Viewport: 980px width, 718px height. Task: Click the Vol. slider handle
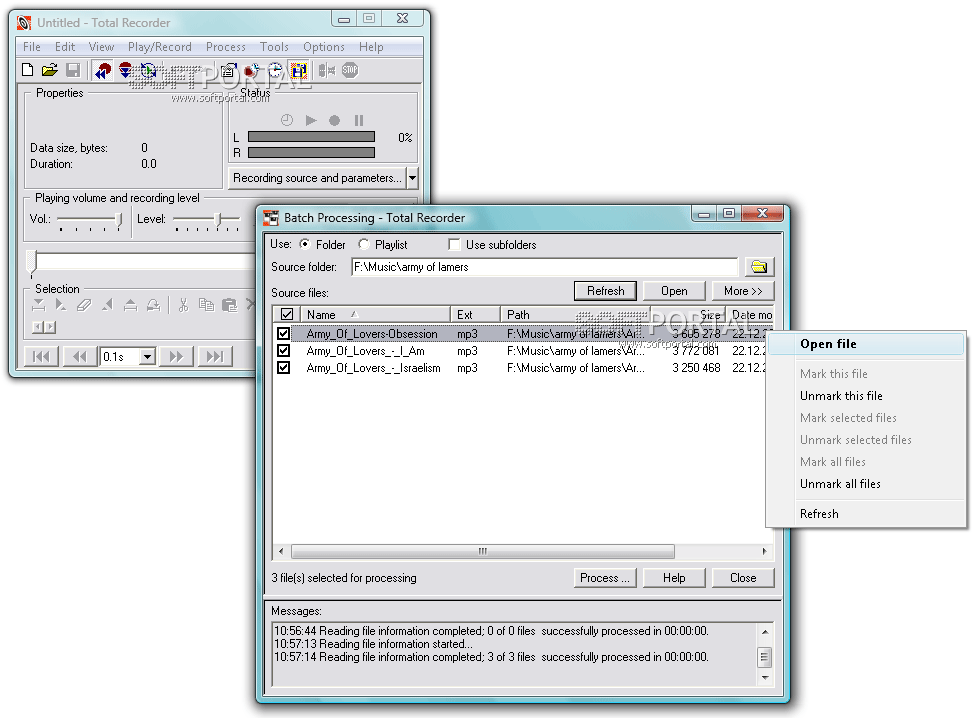click(118, 219)
